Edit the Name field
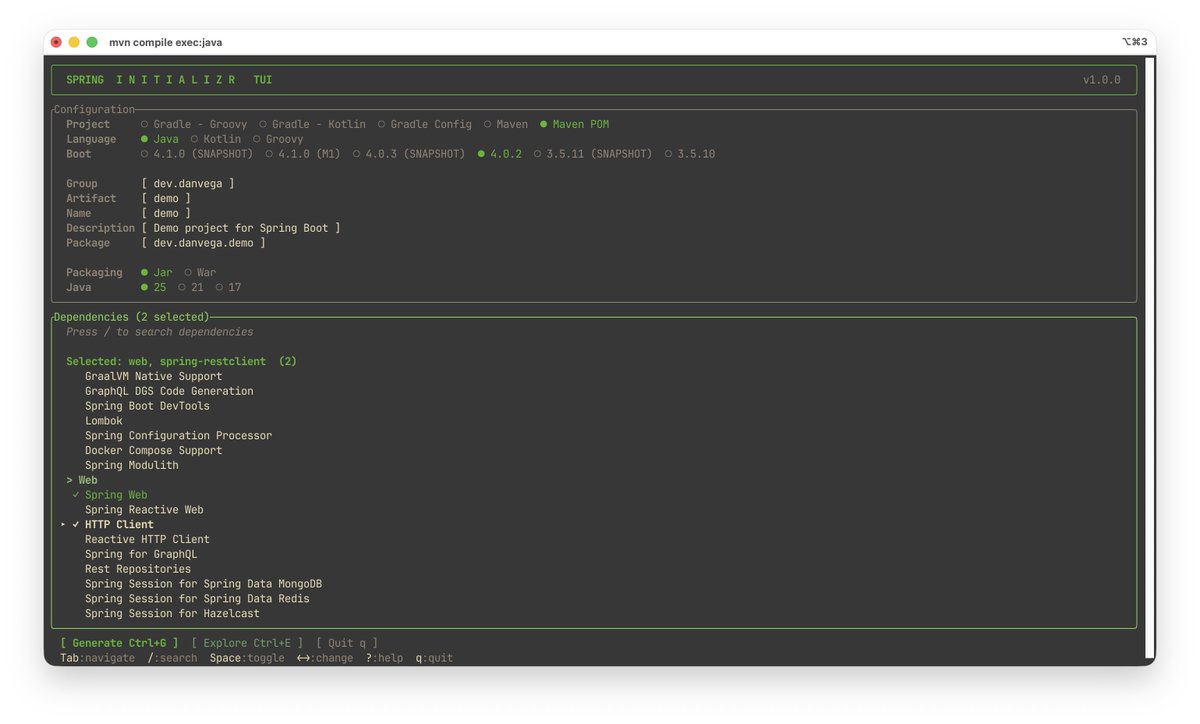The width and height of the screenshot is (1200, 724). point(166,213)
